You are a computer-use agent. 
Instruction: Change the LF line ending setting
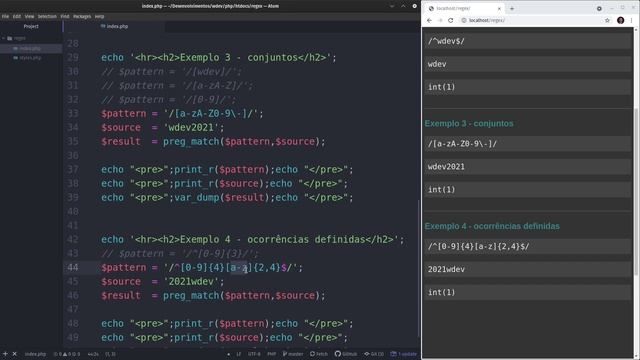(239, 354)
